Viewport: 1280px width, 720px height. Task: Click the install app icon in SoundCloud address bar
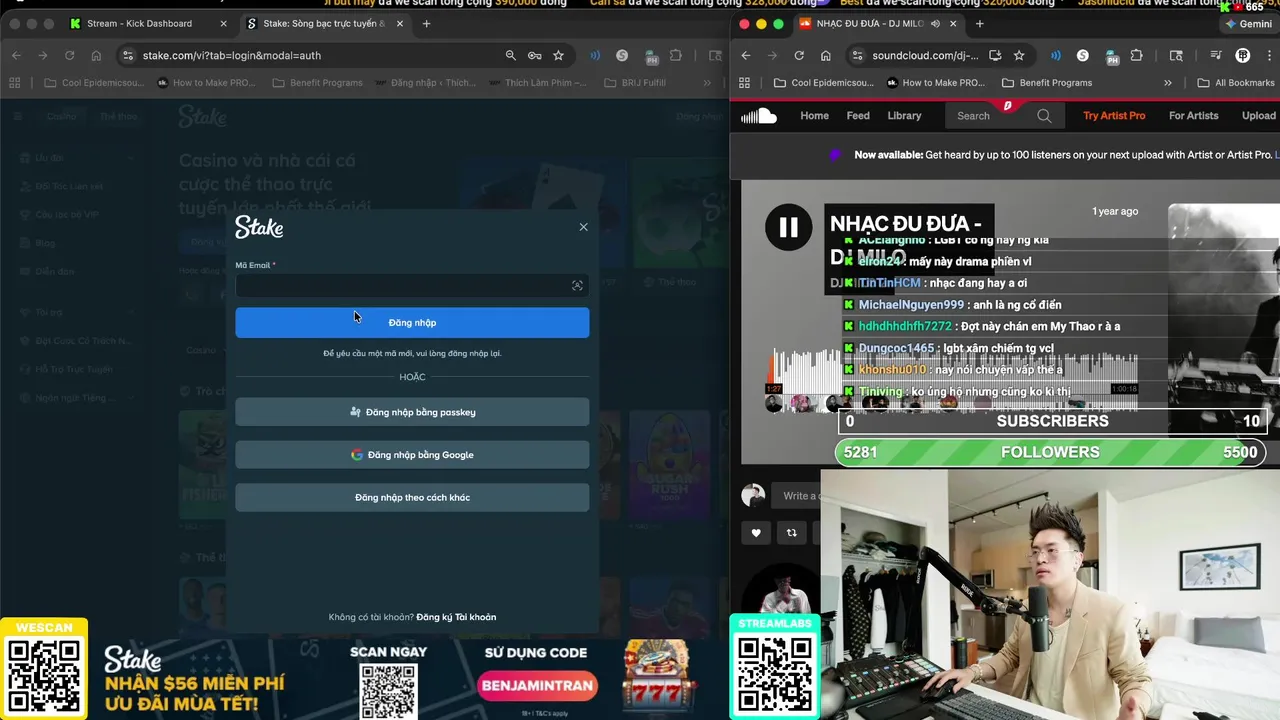coord(995,55)
